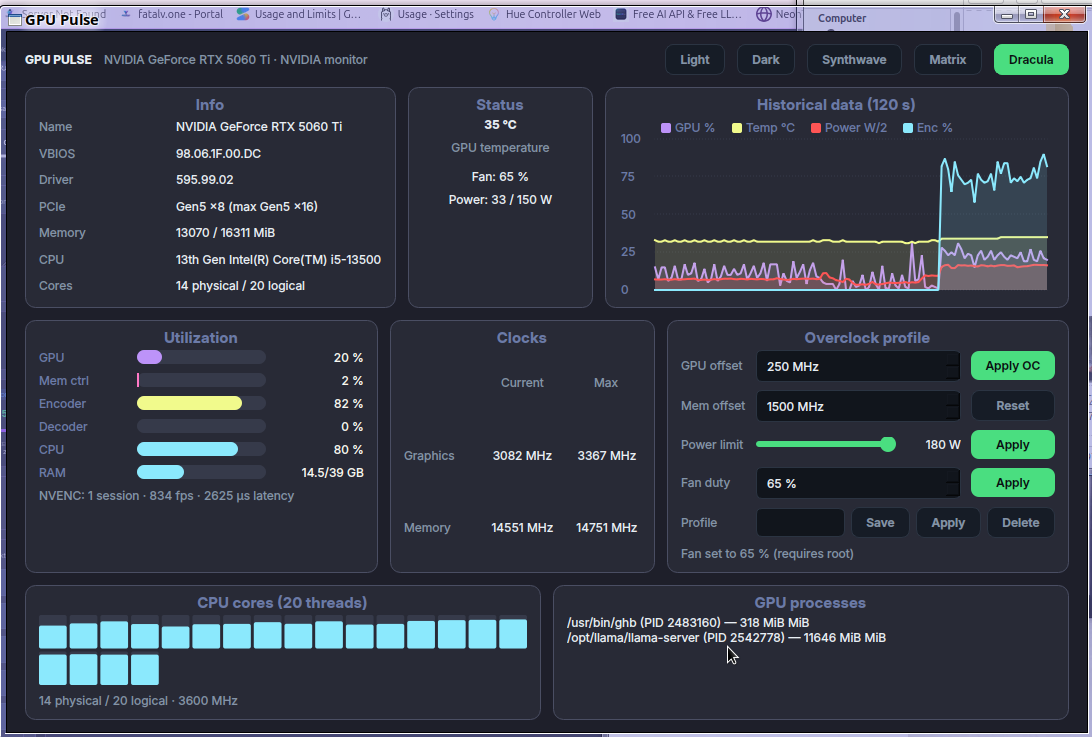Click the 14.5/39 GB RAM value
Screen dimensions: 1092x737
[x=332, y=473]
